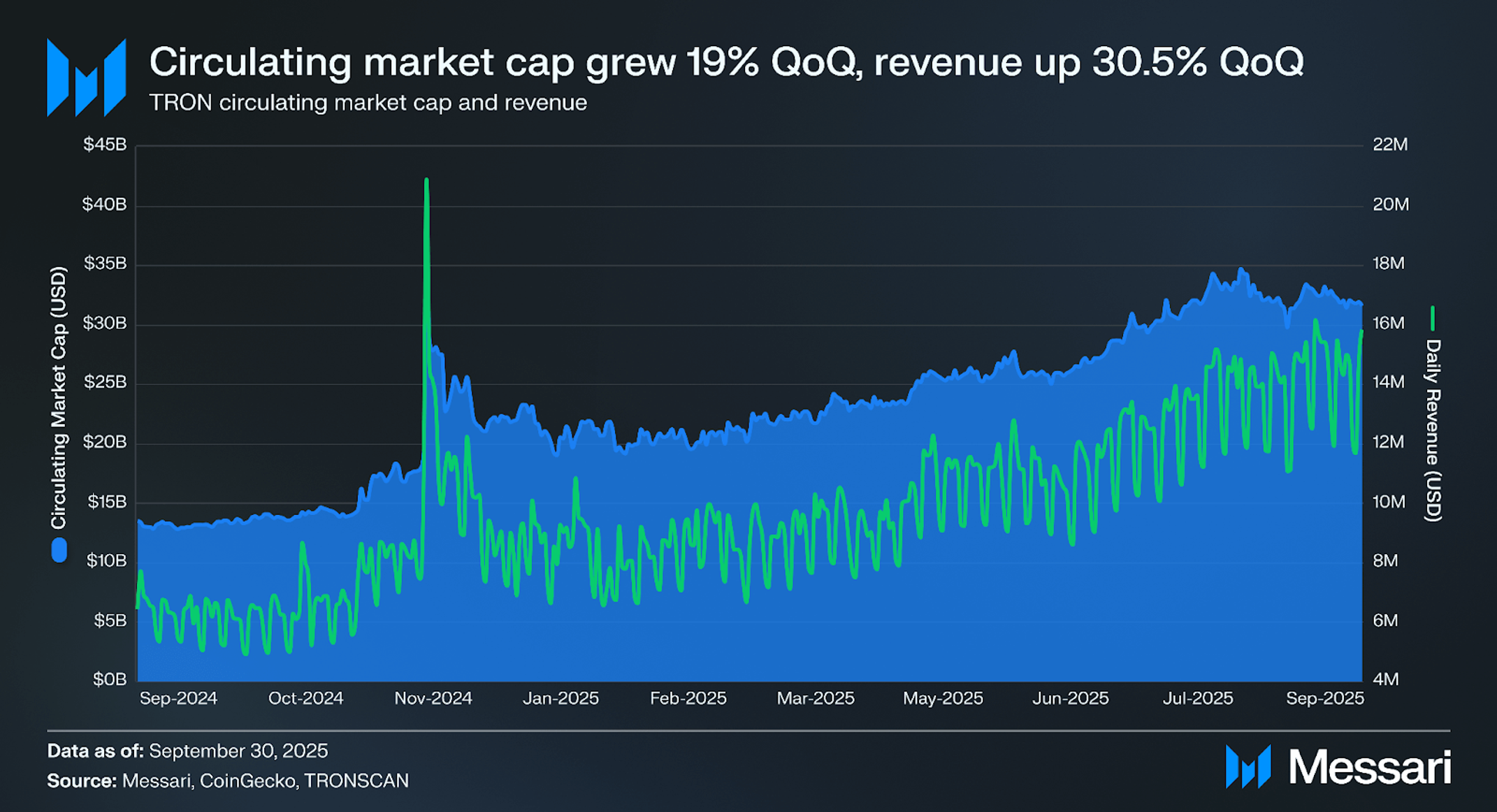Click the $45B left axis label
The image size is (1497, 812).
[105, 145]
